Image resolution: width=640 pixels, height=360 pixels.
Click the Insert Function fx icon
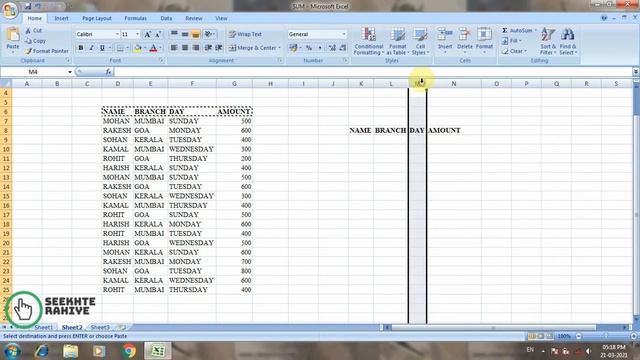pyautogui.click(x=108, y=72)
